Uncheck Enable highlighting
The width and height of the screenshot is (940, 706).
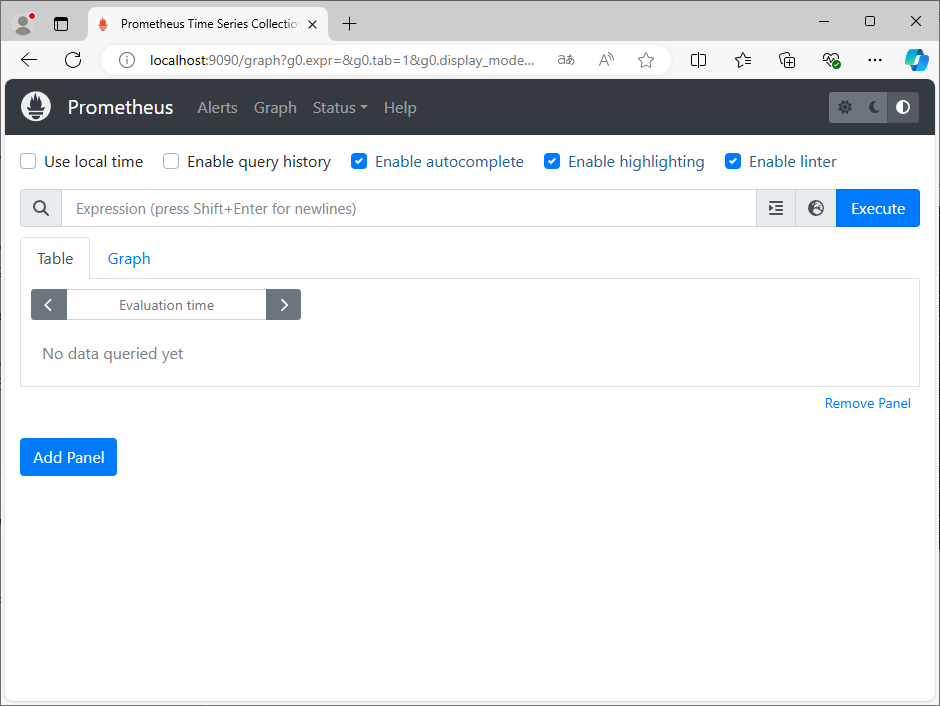click(552, 161)
